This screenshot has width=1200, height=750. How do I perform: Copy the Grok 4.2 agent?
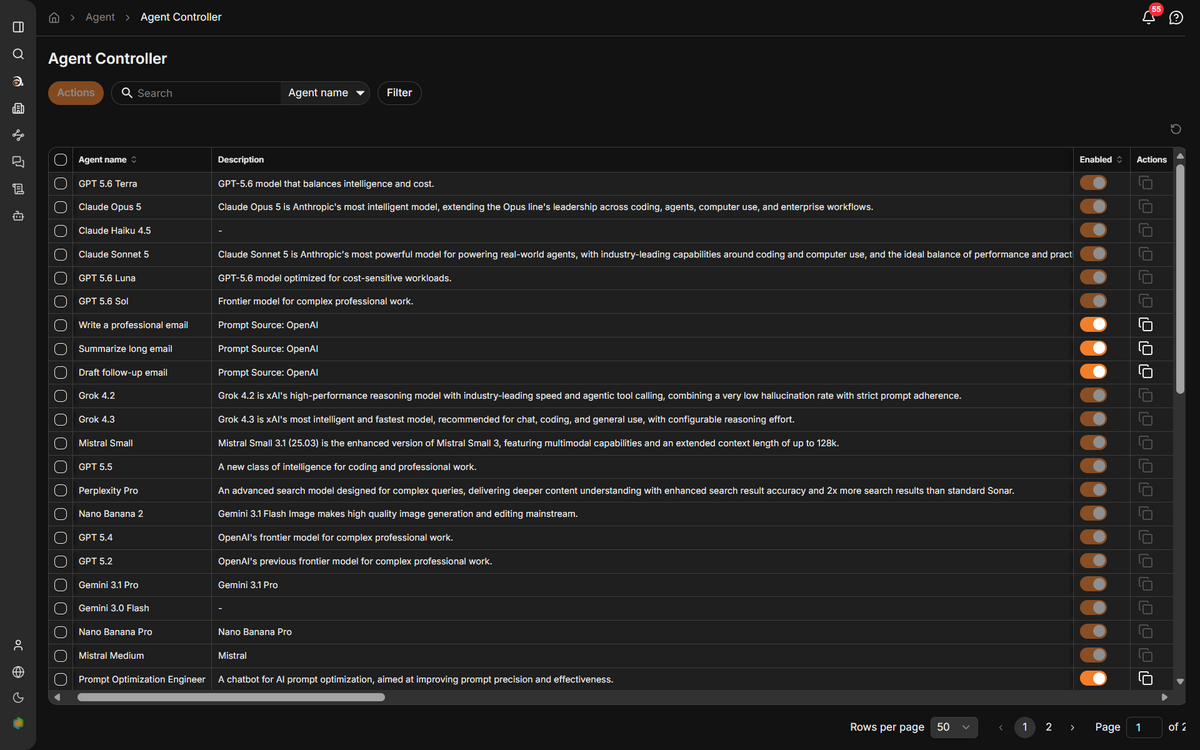[1146, 396]
